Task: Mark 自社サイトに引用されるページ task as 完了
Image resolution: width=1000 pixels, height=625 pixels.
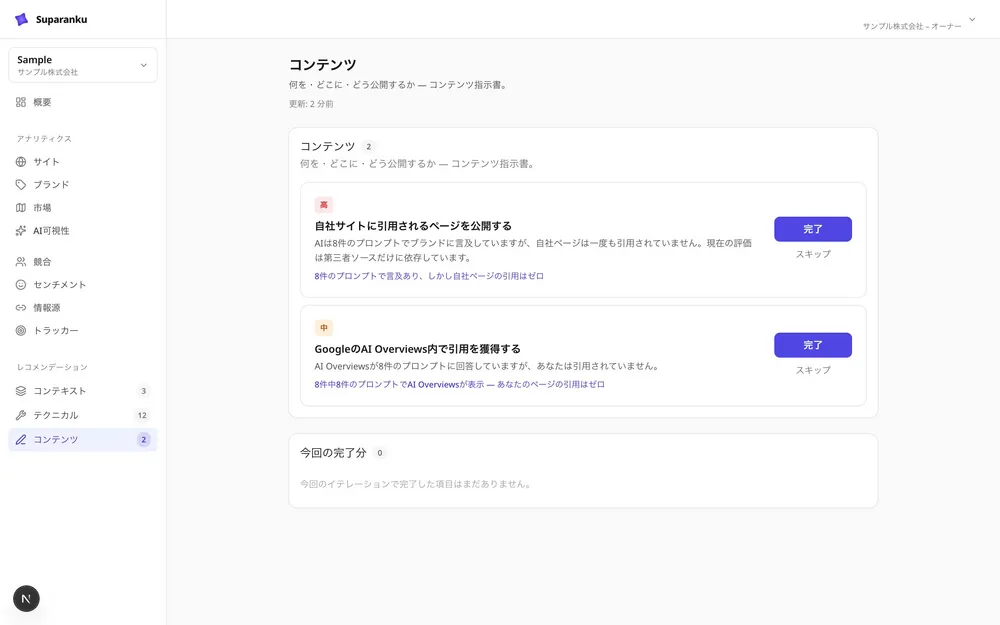Action: coord(812,229)
